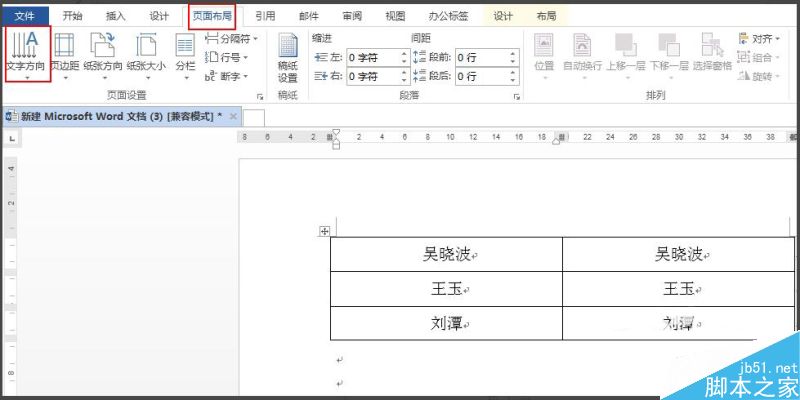Click the 上移一层 bring forward icon
This screenshot has height=400, width=800.
pos(626,45)
